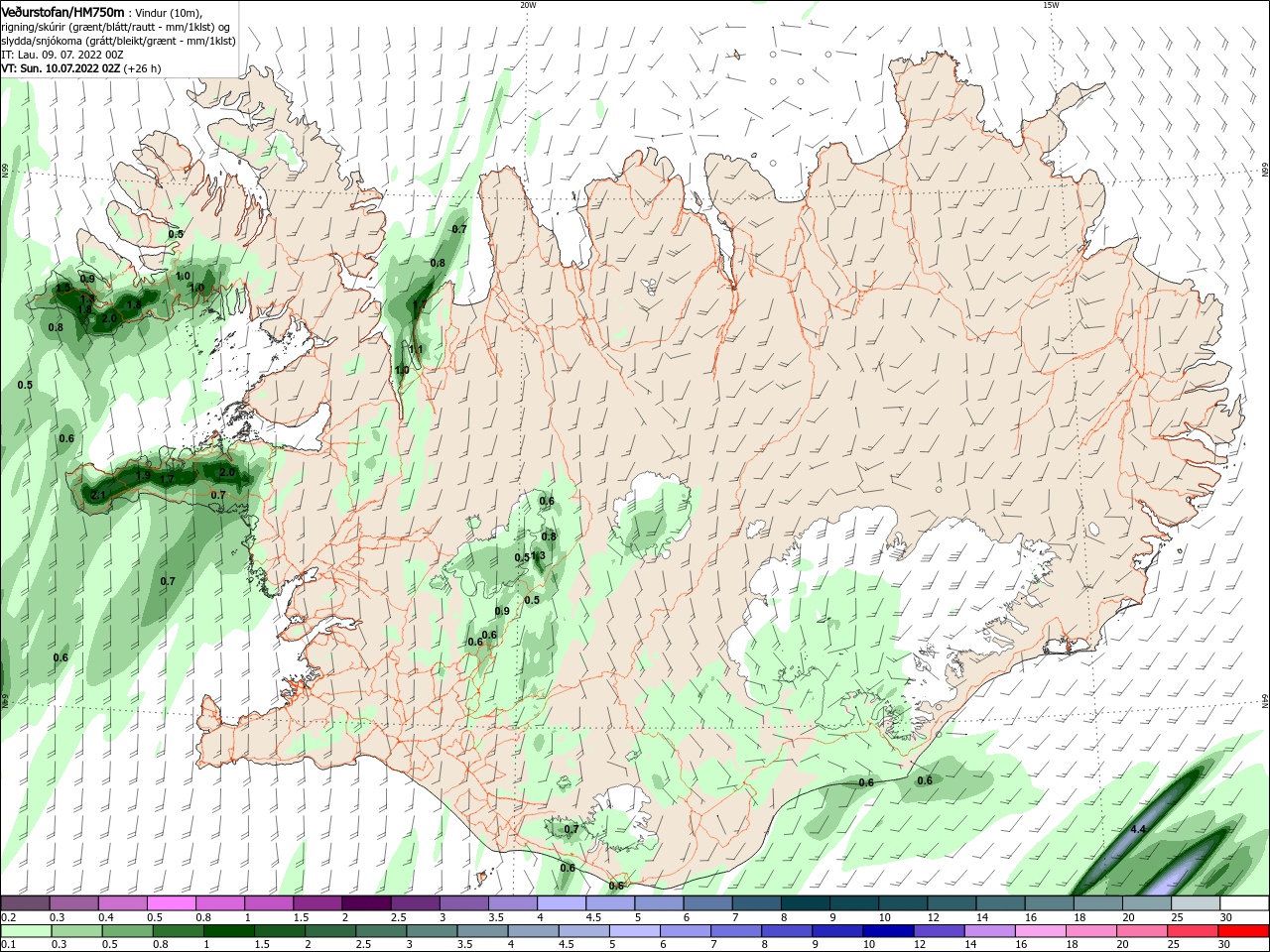Click the deep blue 10–12 rain legend swatch
Screen dimensions: 1270x952
click(x=891, y=931)
